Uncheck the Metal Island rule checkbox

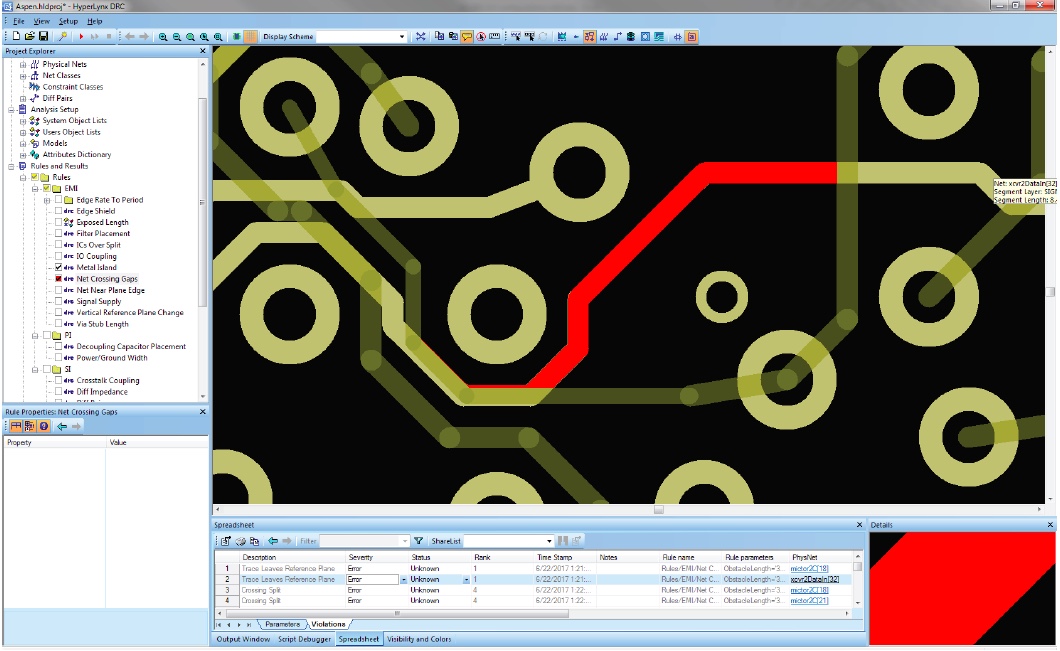click(x=59, y=267)
